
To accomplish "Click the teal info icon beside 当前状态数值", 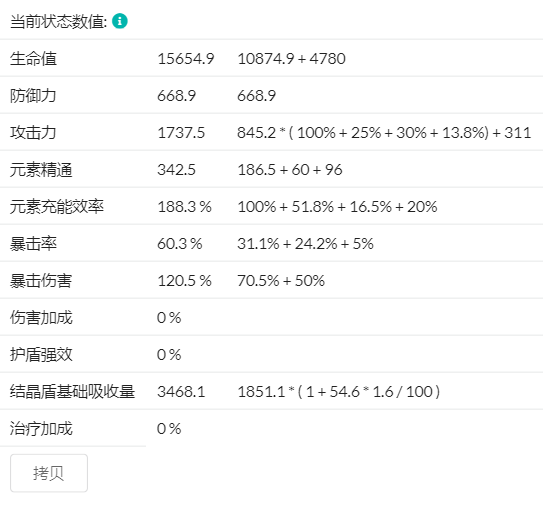I will (x=120, y=21).
